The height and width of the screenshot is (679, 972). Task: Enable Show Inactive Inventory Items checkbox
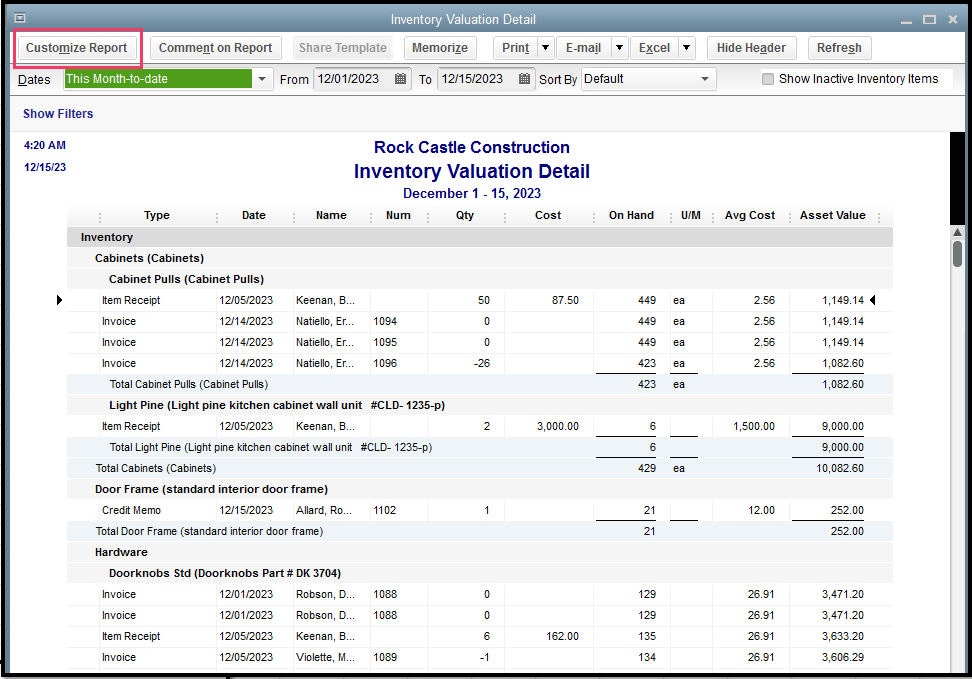coord(768,79)
